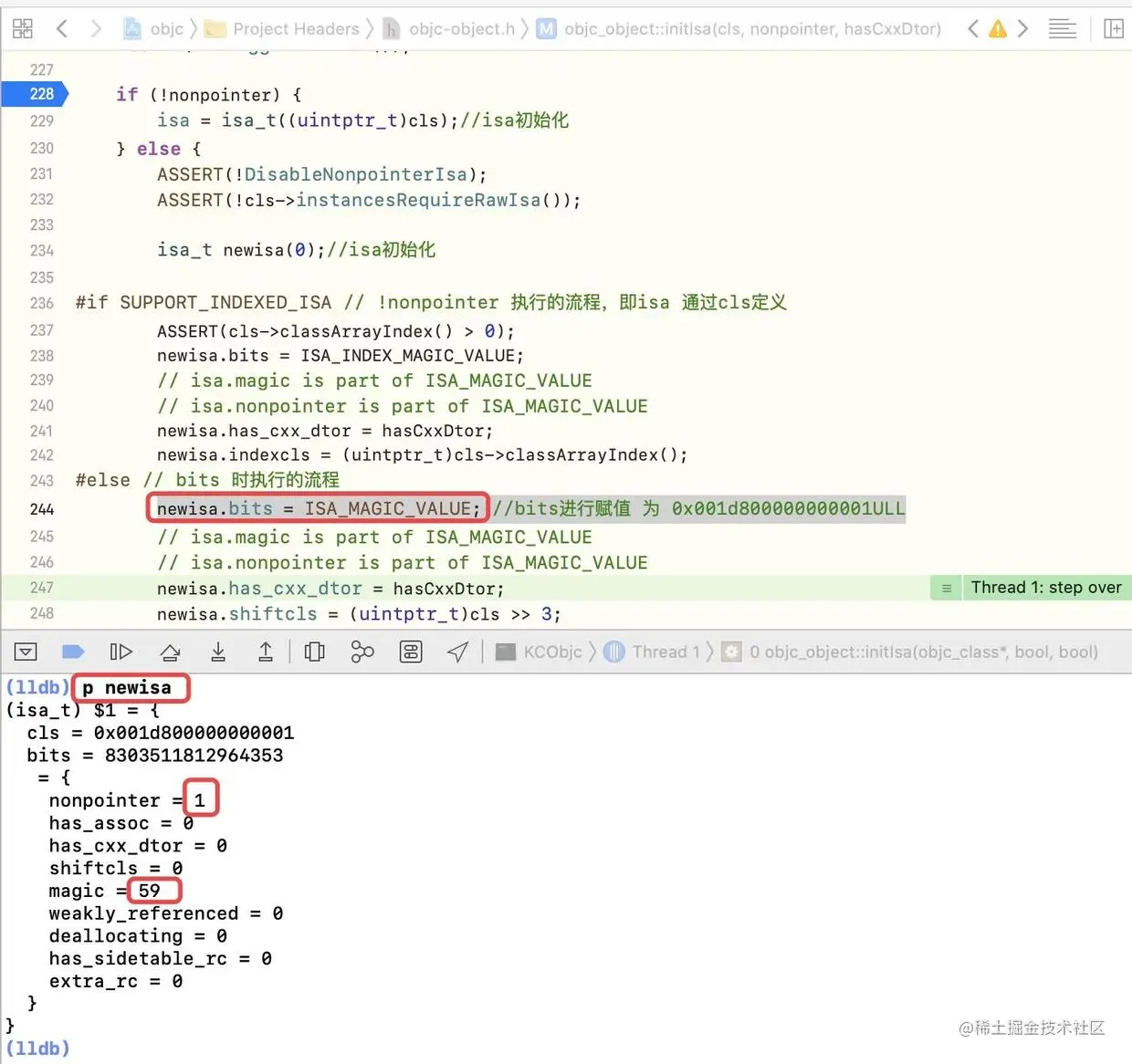The height and width of the screenshot is (1064, 1132).
Task: Click instancesRequireRawIsa on line 232
Action: [418, 200]
